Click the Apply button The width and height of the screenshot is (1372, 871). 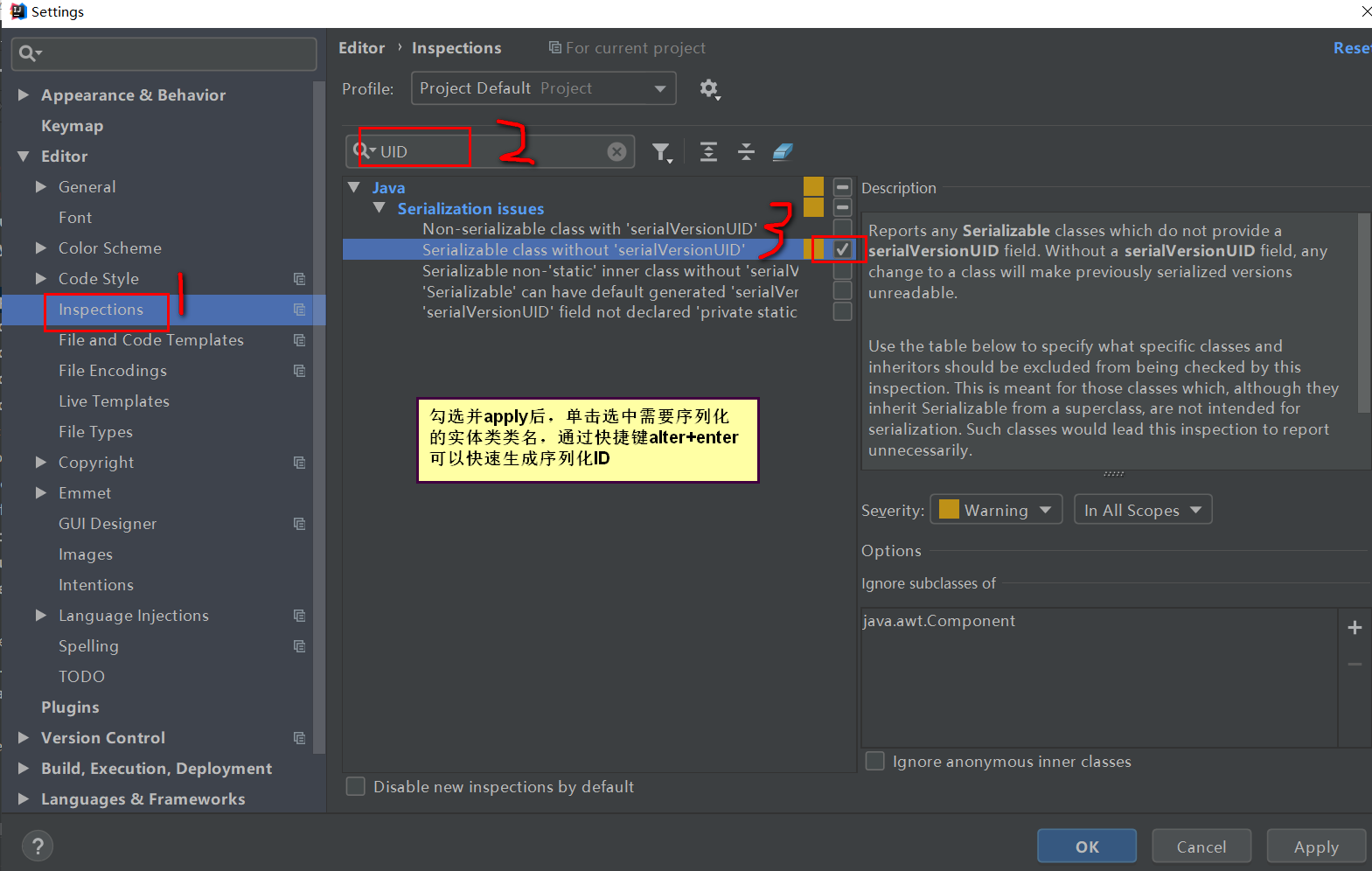[x=1316, y=847]
